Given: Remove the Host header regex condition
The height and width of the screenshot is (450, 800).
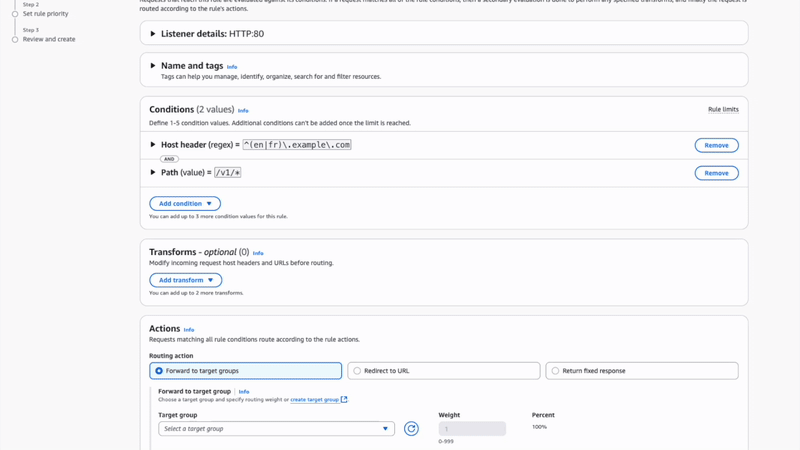Looking at the screenshot, I should (x=716, y=145).
